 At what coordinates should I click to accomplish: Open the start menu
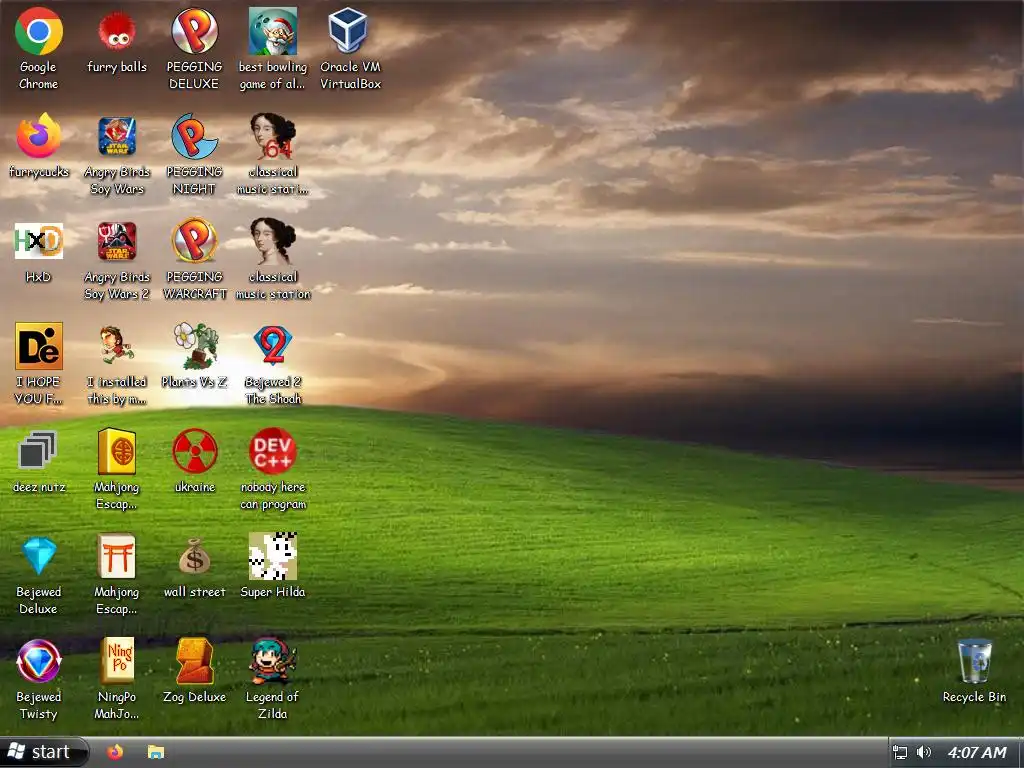(43, 752)
